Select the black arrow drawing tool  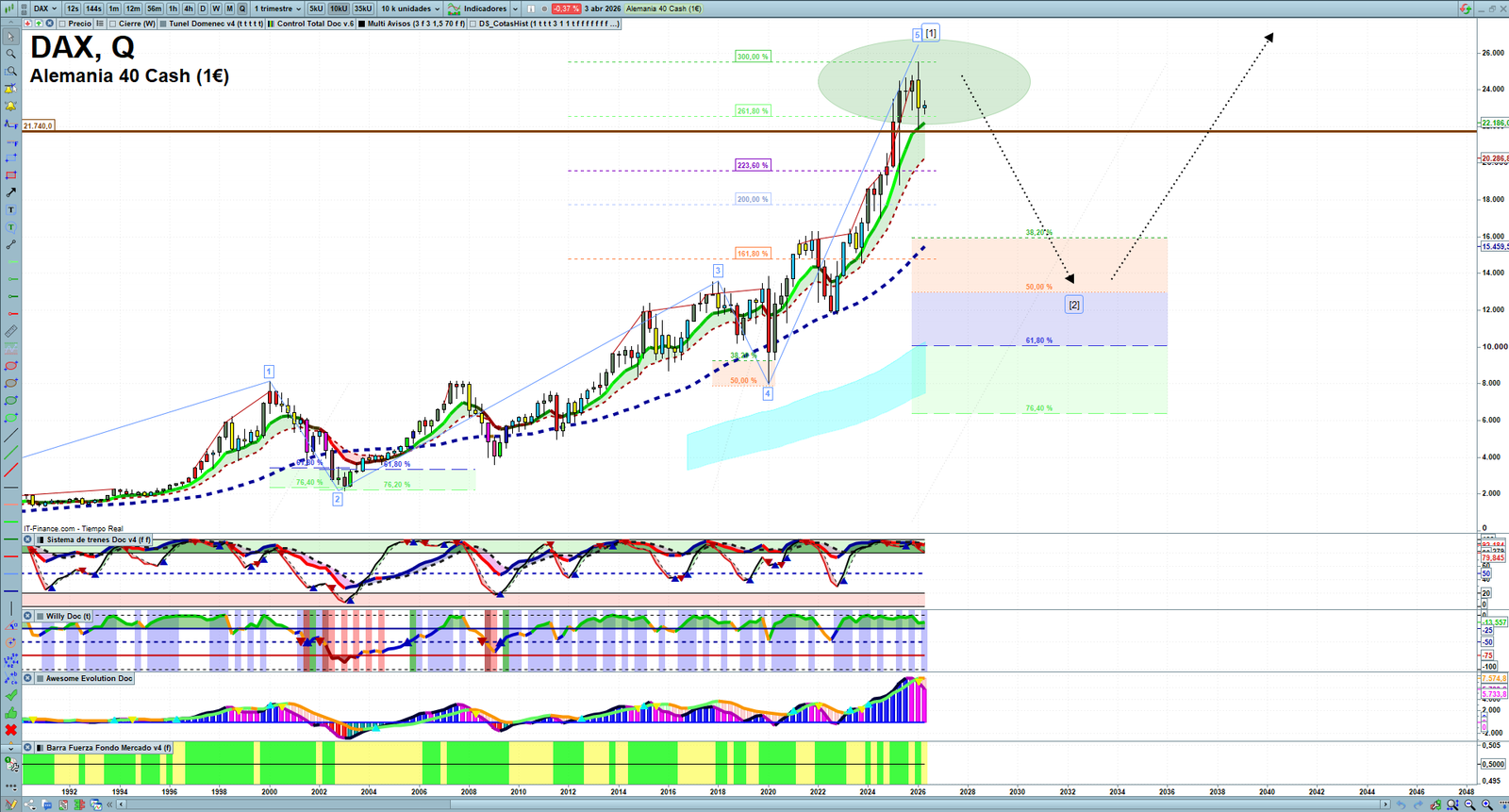pos(10,192)
